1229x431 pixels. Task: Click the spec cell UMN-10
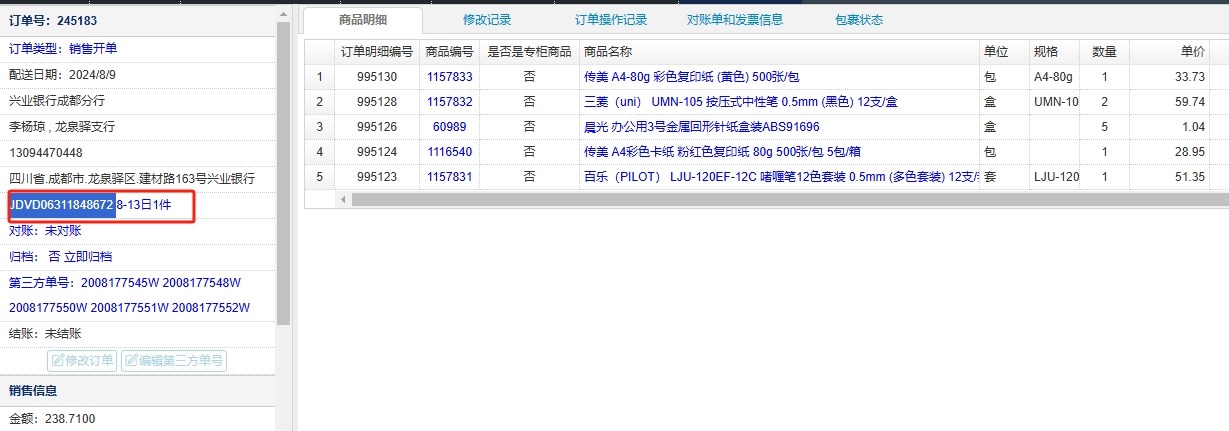(x=1054, y=102)
